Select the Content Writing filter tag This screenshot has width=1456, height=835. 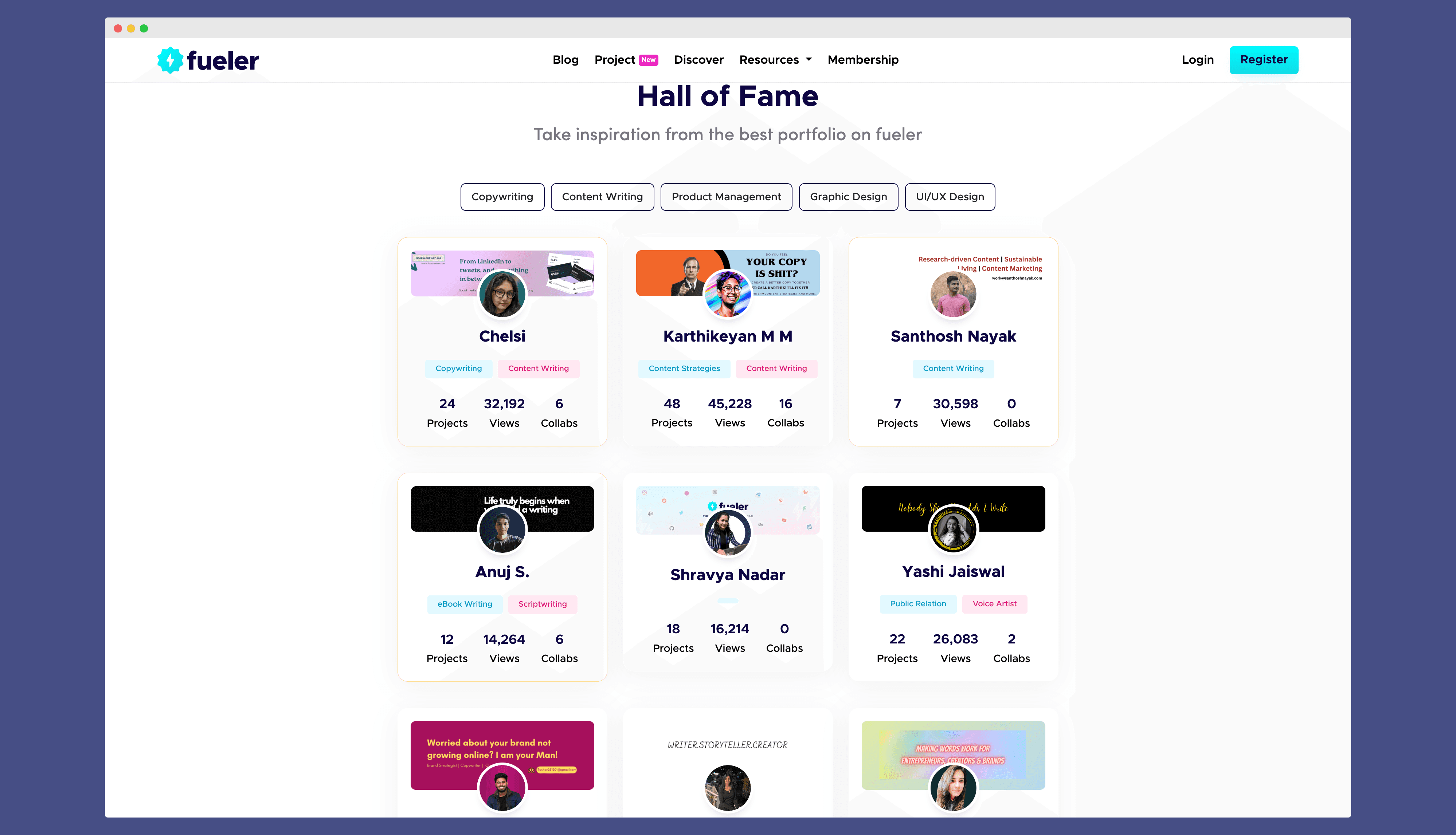click(x=601, y=196)
